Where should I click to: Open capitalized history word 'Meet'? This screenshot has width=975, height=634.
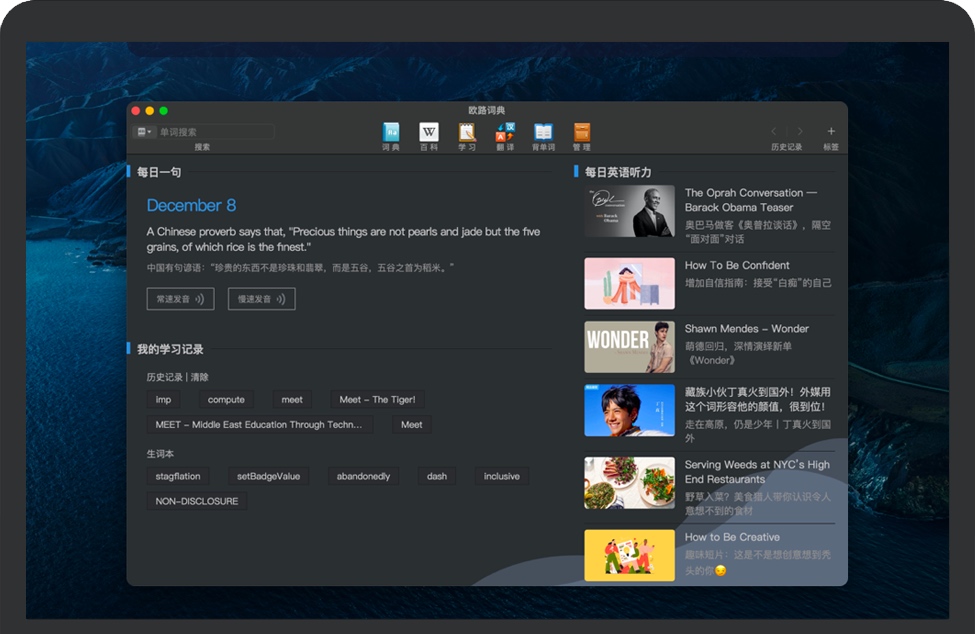(412, 425)
